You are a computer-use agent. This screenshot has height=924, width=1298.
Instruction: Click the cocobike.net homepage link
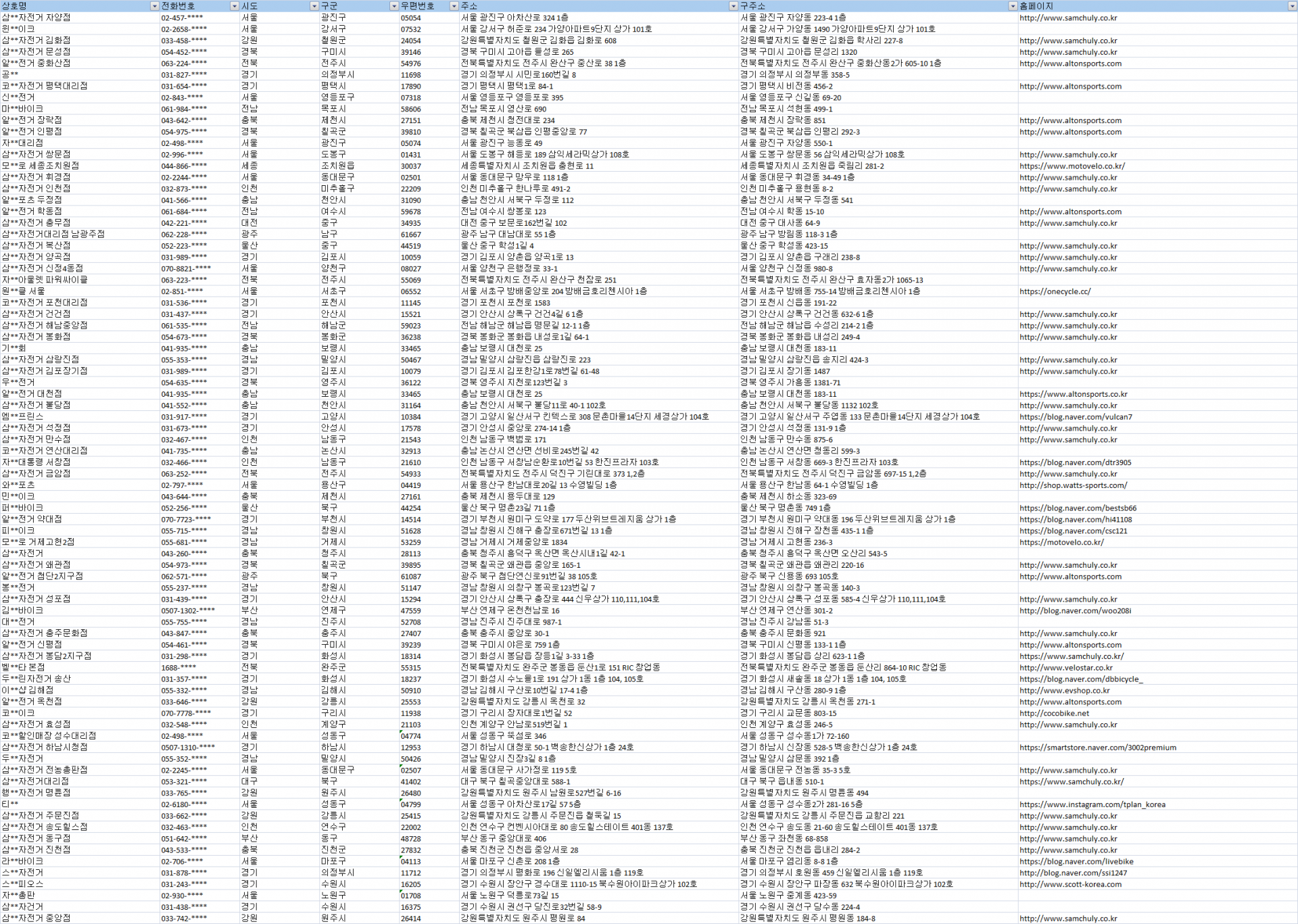[1054, 713]
